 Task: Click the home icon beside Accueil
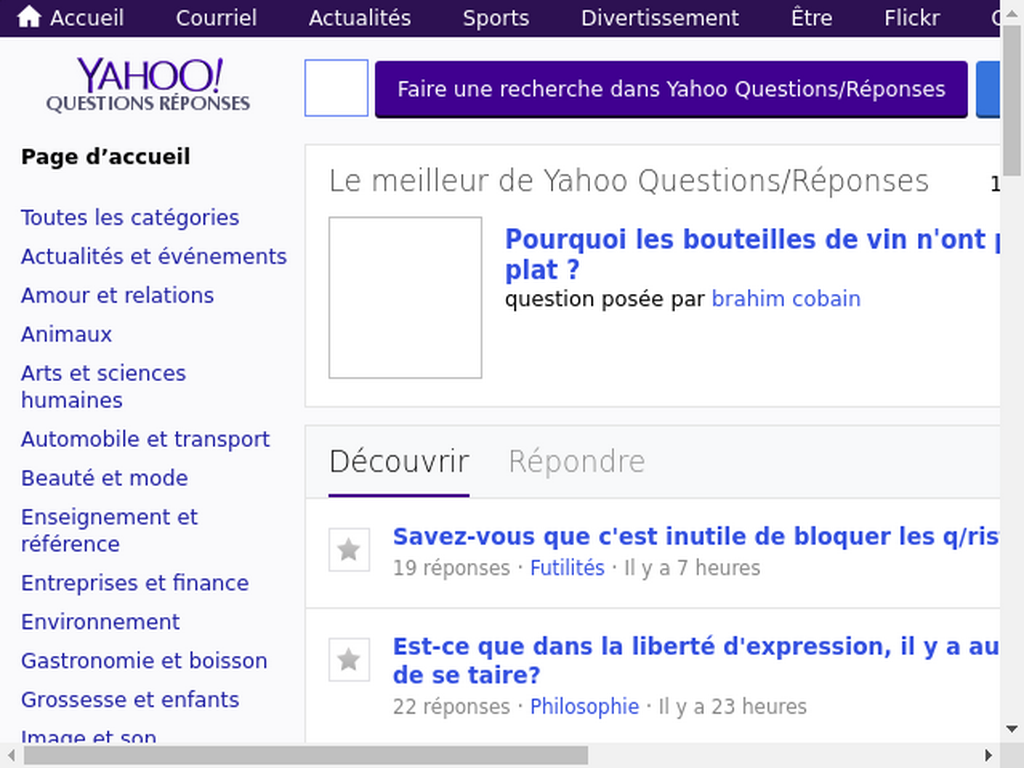coord(29,17)
